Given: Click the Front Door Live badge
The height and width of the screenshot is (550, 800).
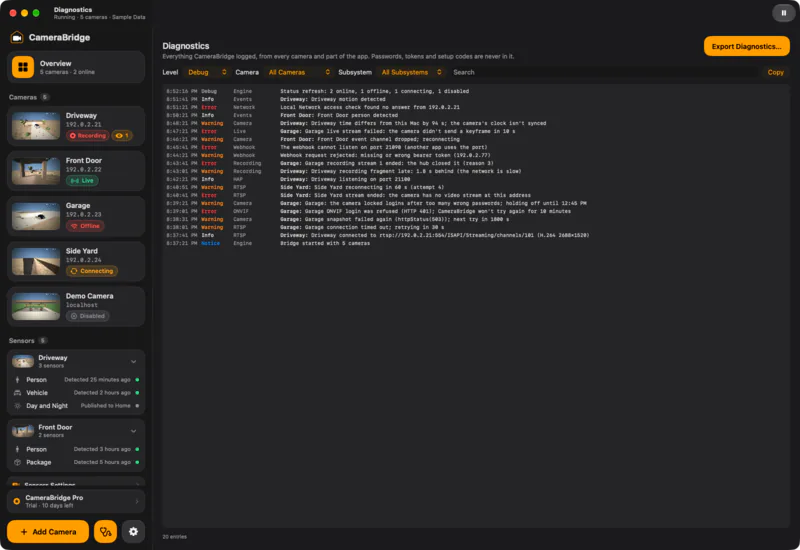Looking at the screenshot, I should [x=82, y=181].
